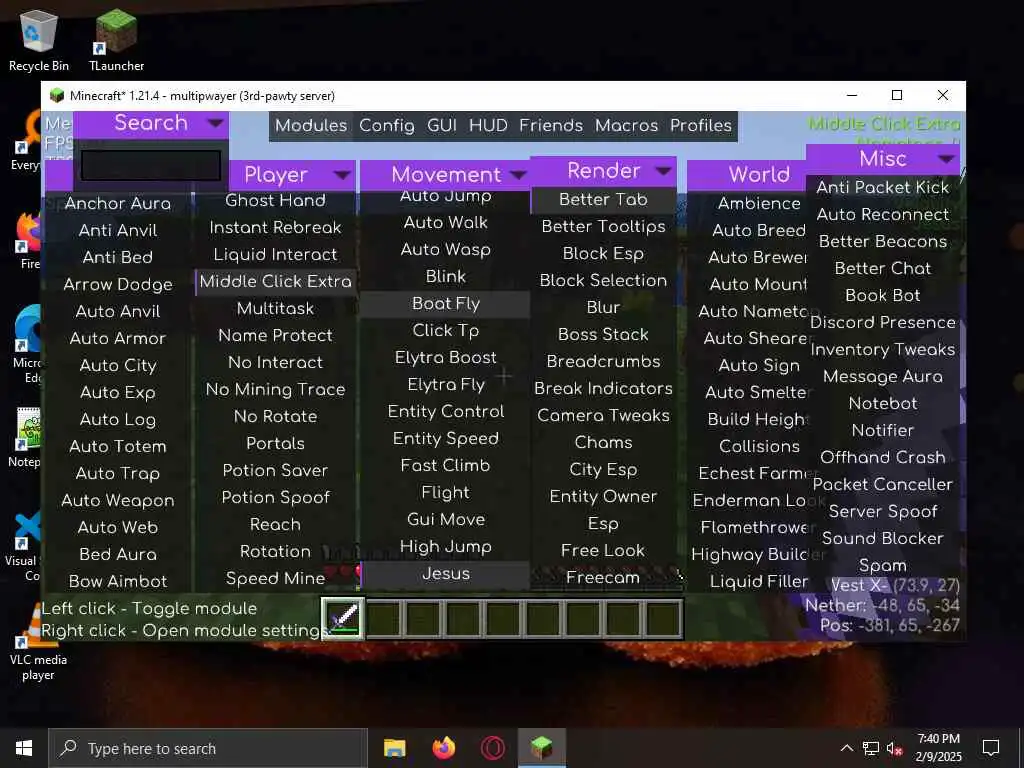Enable the Auto Armor module
This screenshot has width=1024, height=768.
(x=118, y=338)
